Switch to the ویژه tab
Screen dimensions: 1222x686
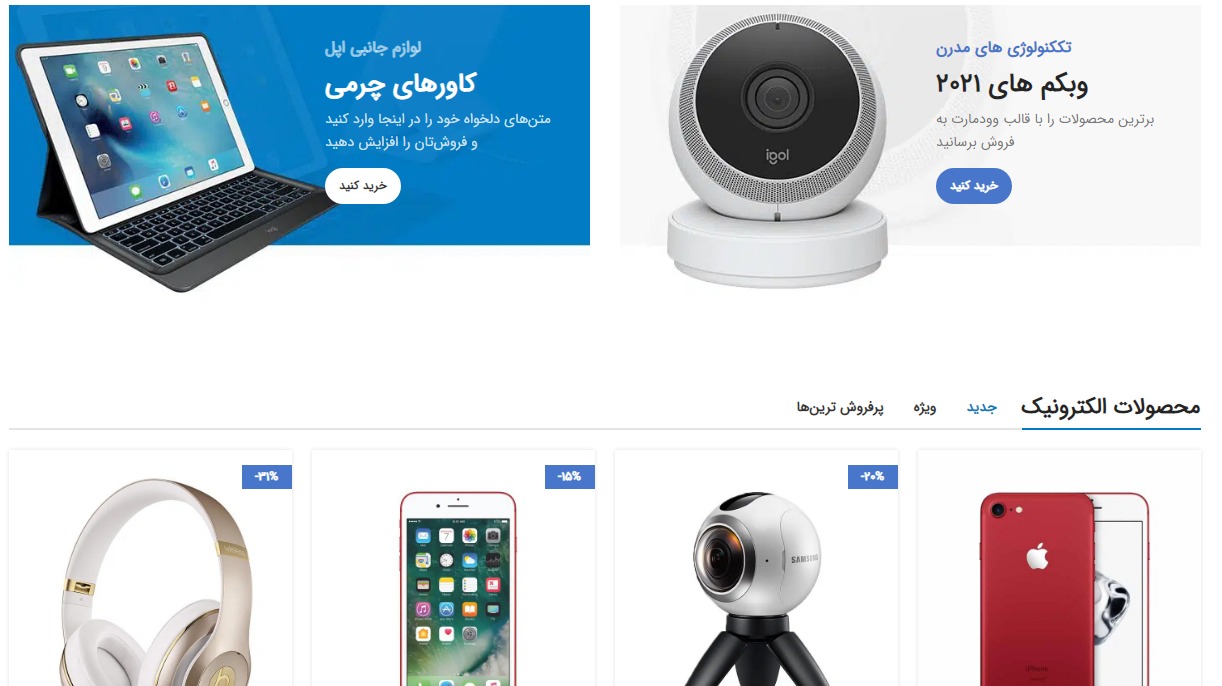(925, 408)
